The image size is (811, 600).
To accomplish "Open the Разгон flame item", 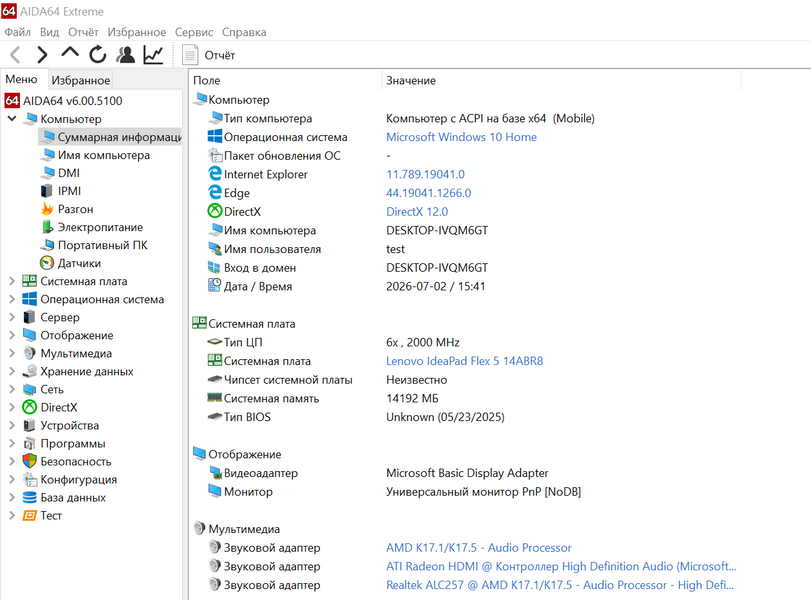I will (76, 209).
